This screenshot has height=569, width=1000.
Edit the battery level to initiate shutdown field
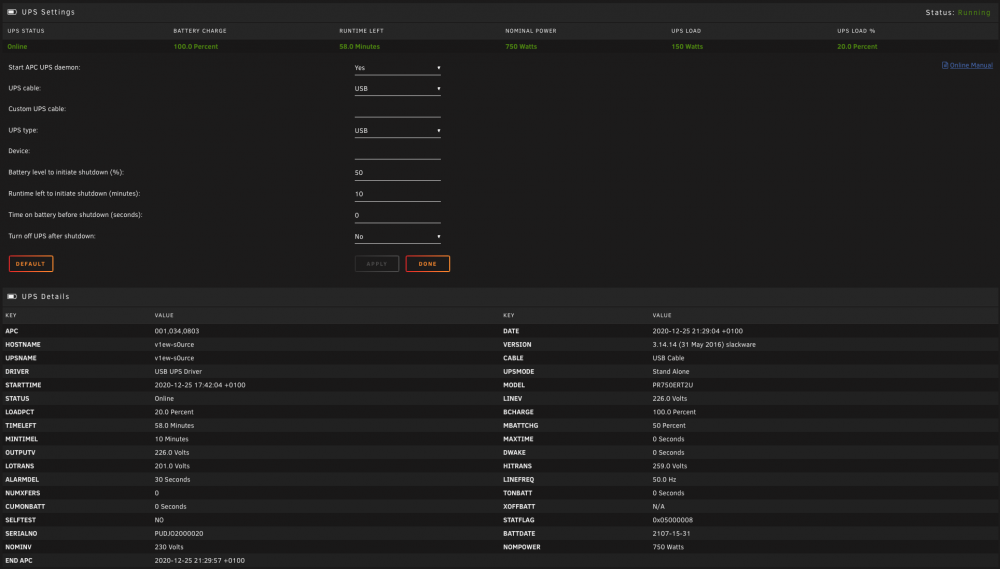(397, 173)
